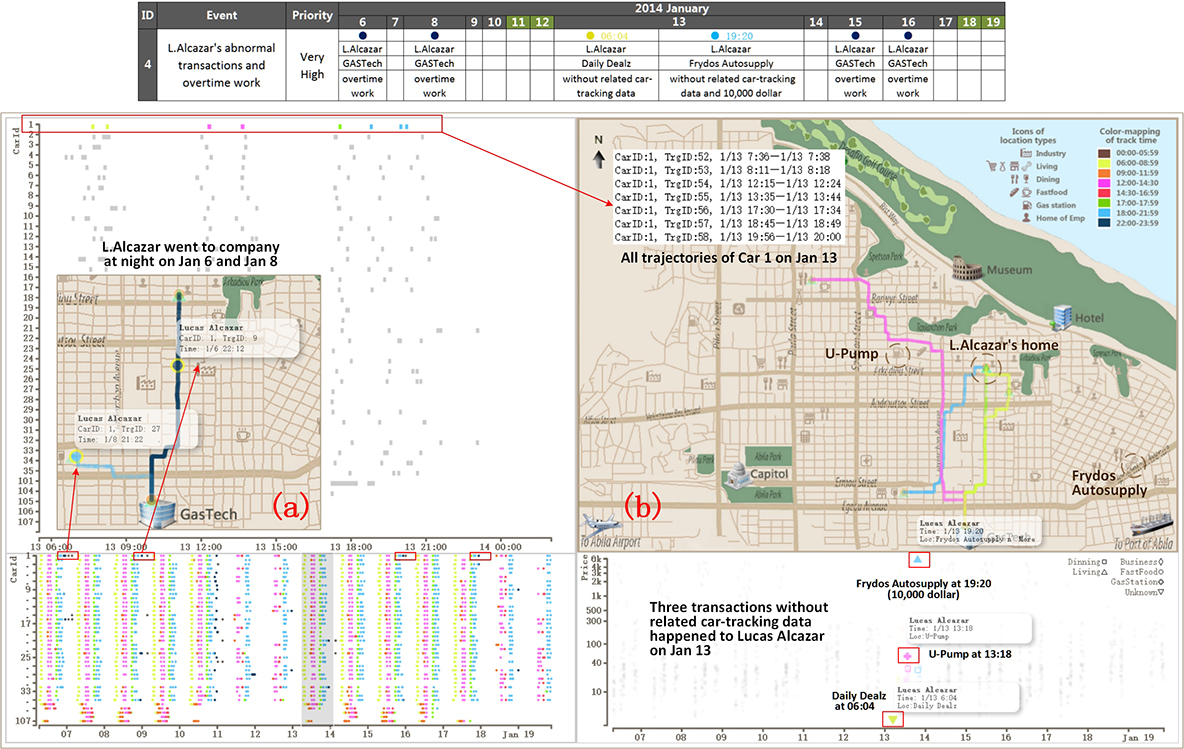Click the Capitol building icon on the map
The image size is (1184, 749).
point(736,475)
